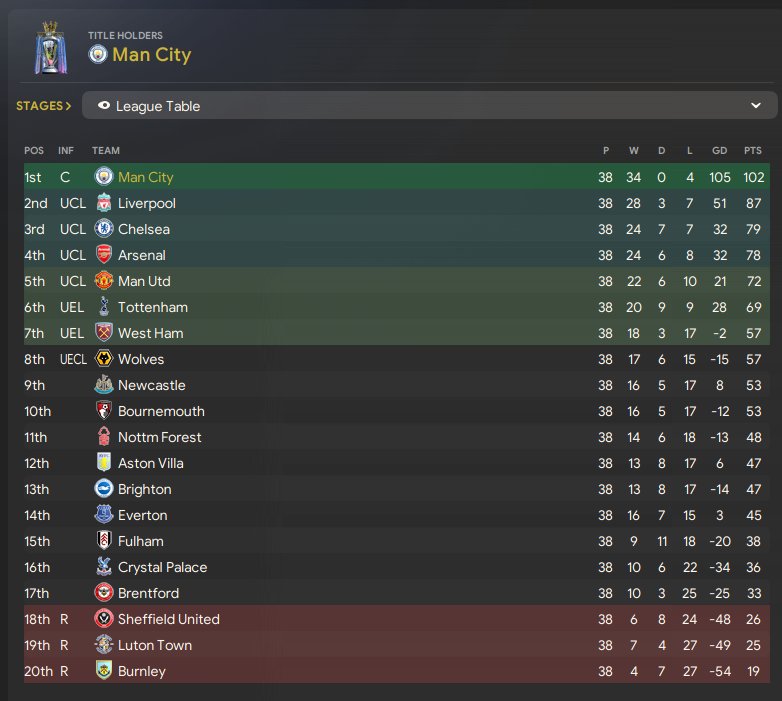The height and width of the screenshot is (701, 782).
Task: Sort table by PTS column header
Action: coord(752,151)
